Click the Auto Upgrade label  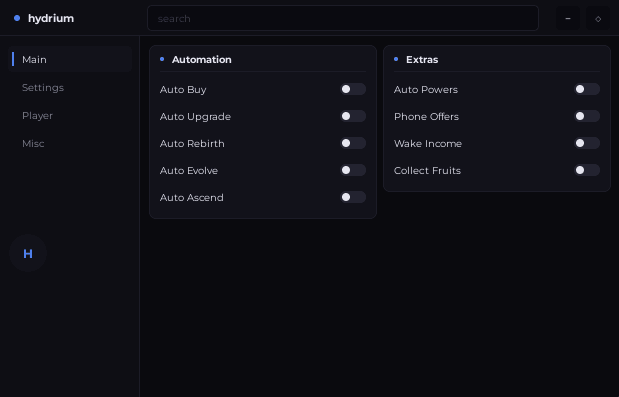point(195,117)
